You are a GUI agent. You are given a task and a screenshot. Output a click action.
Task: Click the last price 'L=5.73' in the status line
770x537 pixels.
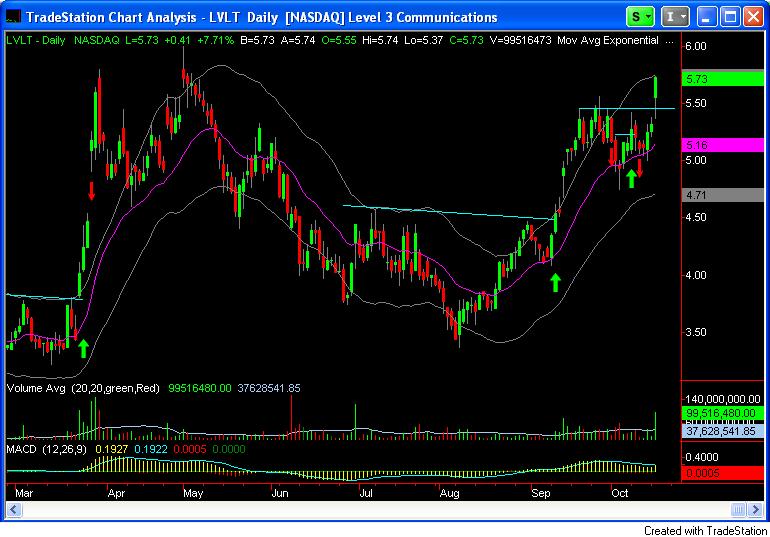[x=142, y=41]
